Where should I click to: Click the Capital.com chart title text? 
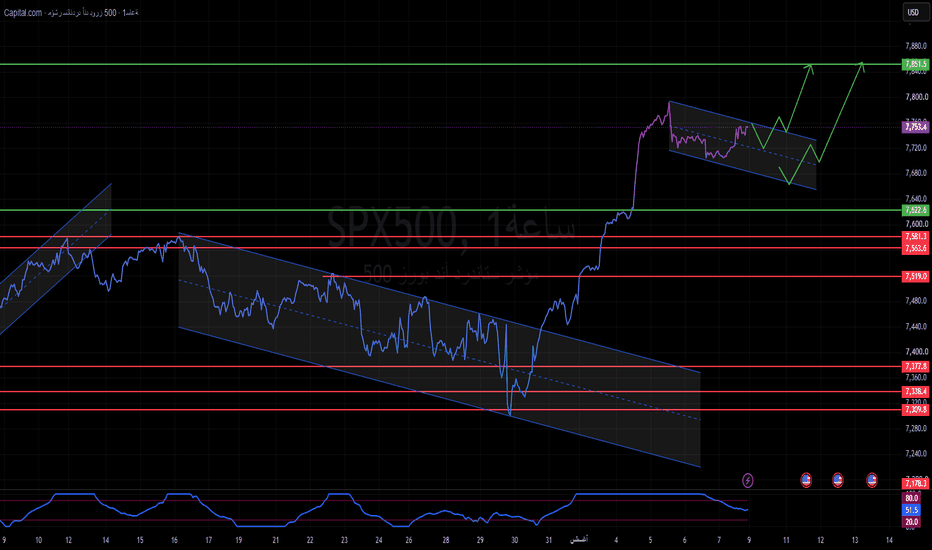tap(71, 12)
